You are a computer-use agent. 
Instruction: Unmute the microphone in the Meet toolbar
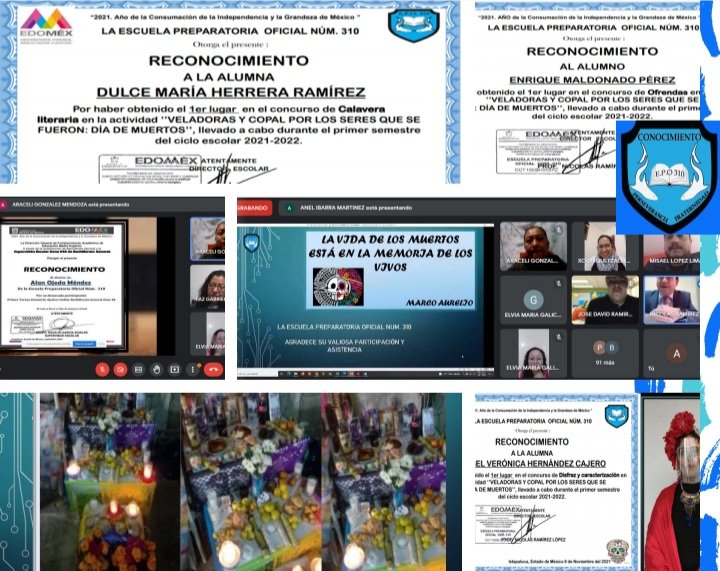[x=102, y=369]
